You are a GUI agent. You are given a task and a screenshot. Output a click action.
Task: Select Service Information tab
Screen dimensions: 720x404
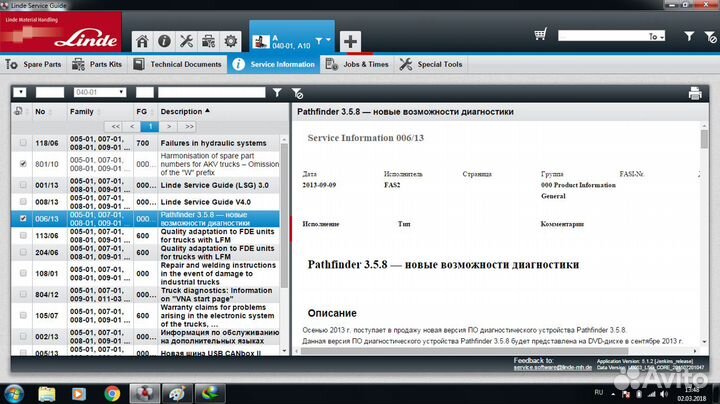(274, 64)
